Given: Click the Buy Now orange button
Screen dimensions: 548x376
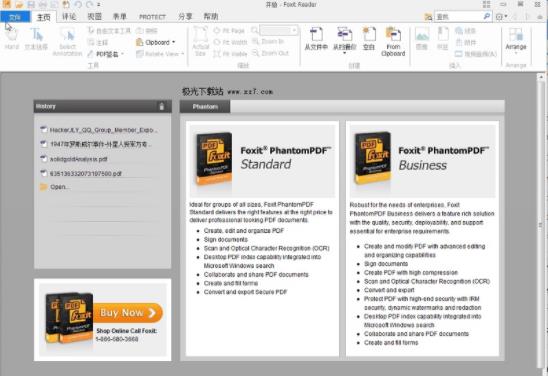Looking at the screenshot, I should point(128,312).
